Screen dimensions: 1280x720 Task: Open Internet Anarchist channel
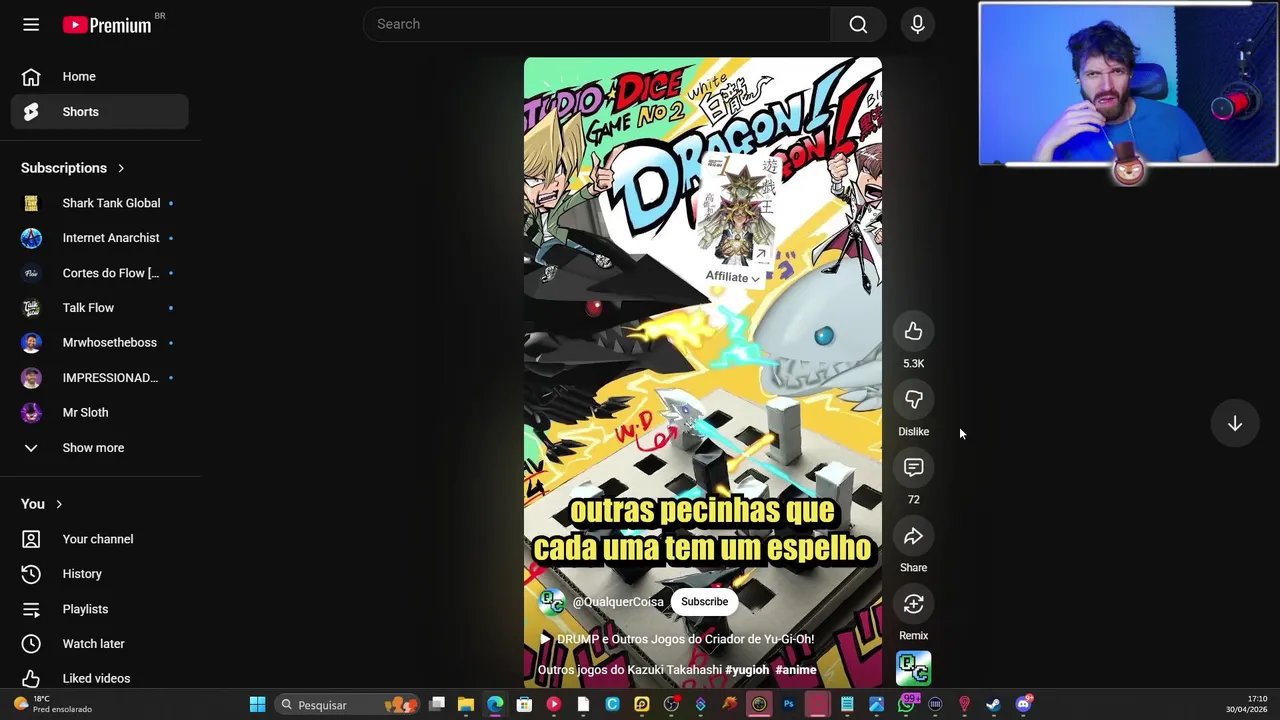pyautogui.click(x=100, y=238)
